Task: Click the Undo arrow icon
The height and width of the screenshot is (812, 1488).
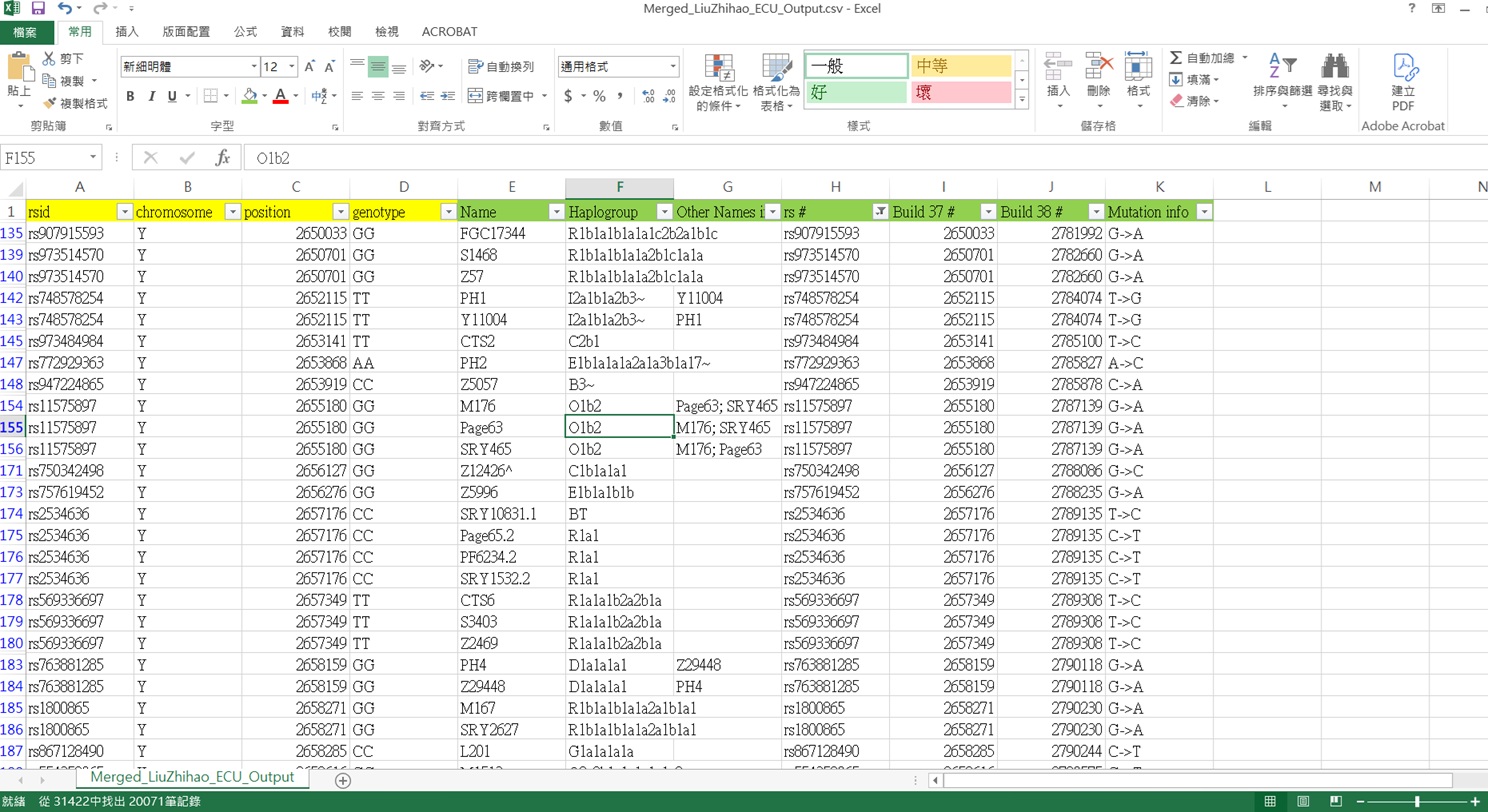Action: click(x=65, y=9)
